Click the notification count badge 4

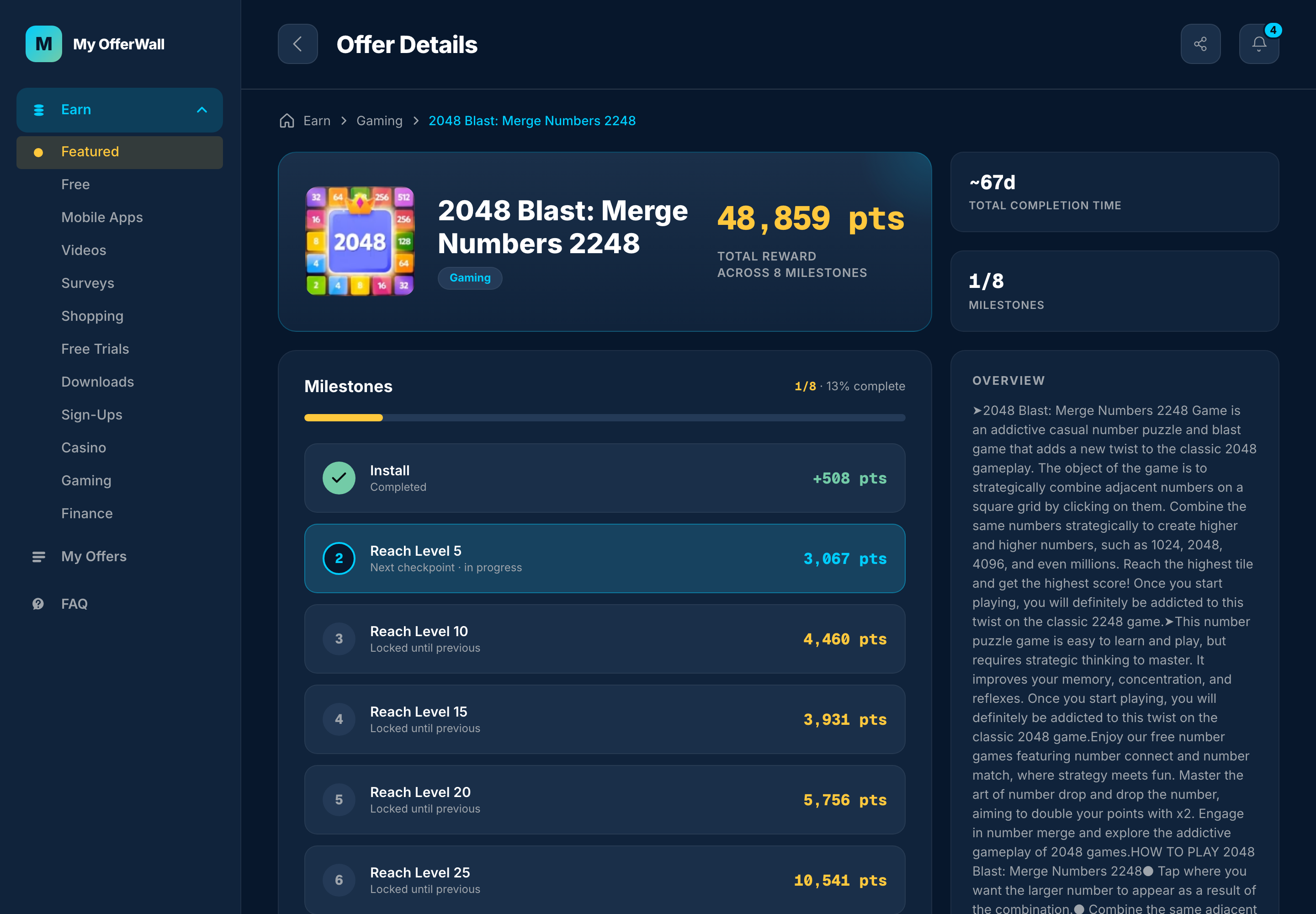tap(1273, 30)
